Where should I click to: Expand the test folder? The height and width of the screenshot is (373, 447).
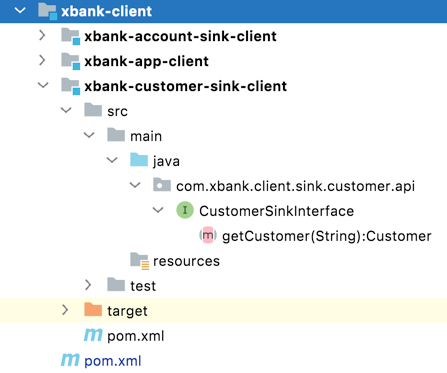coord(88,285)
